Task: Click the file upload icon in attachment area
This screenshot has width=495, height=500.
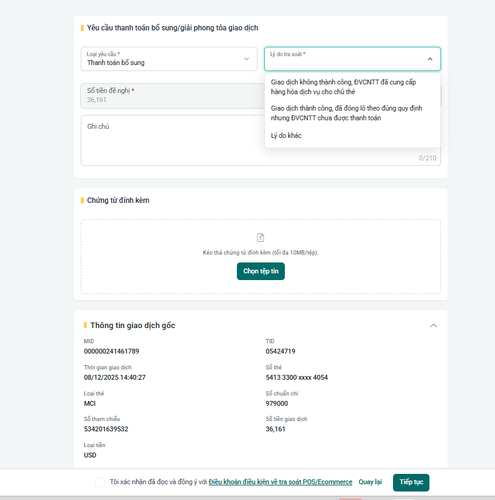Action: [x=260, y=237]
